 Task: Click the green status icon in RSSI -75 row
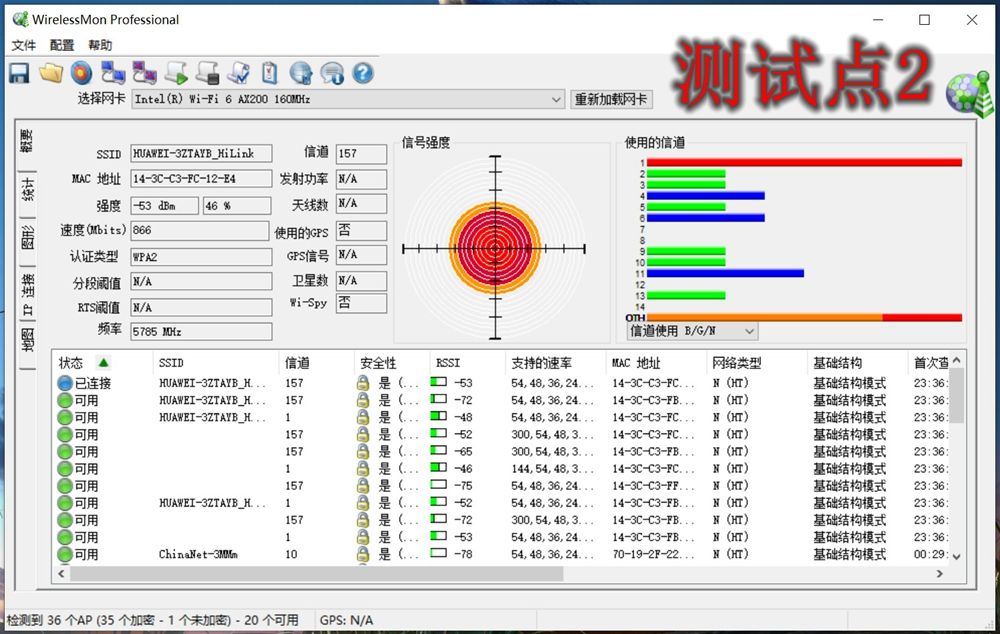(65, 486)
